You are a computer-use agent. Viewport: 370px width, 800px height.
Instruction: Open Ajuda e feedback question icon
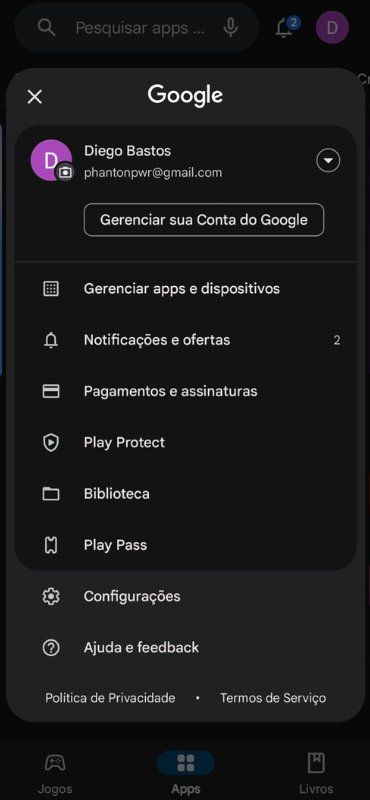point(51,648)
